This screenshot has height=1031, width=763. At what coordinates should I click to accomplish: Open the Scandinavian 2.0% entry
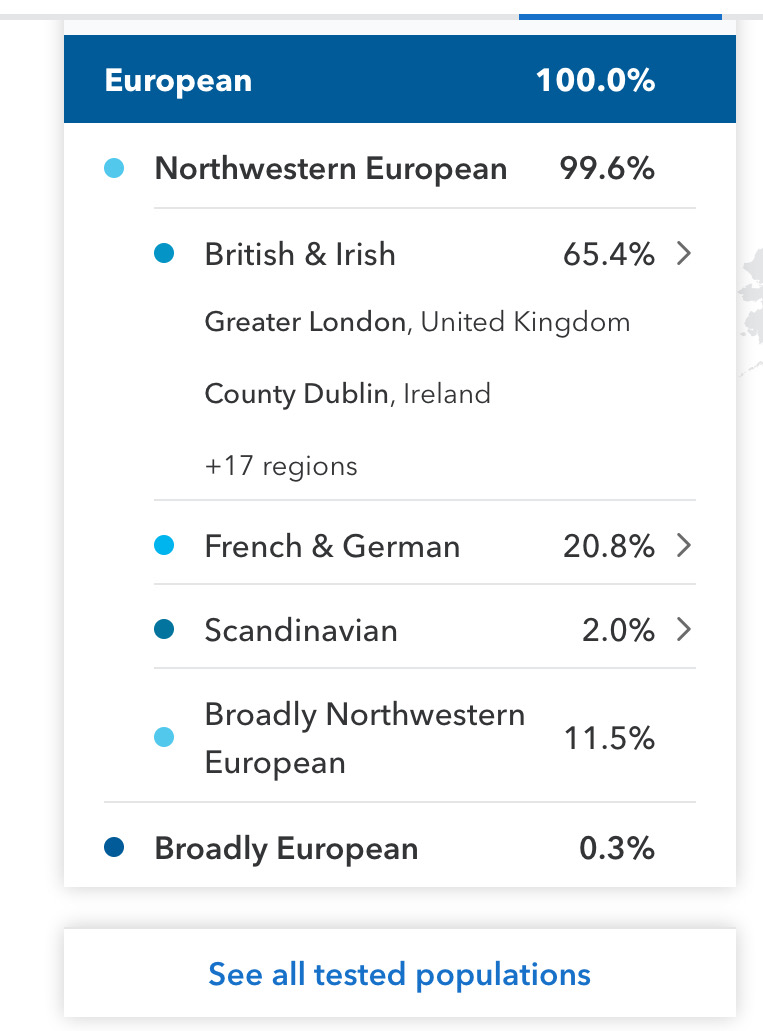coord(424,629)
